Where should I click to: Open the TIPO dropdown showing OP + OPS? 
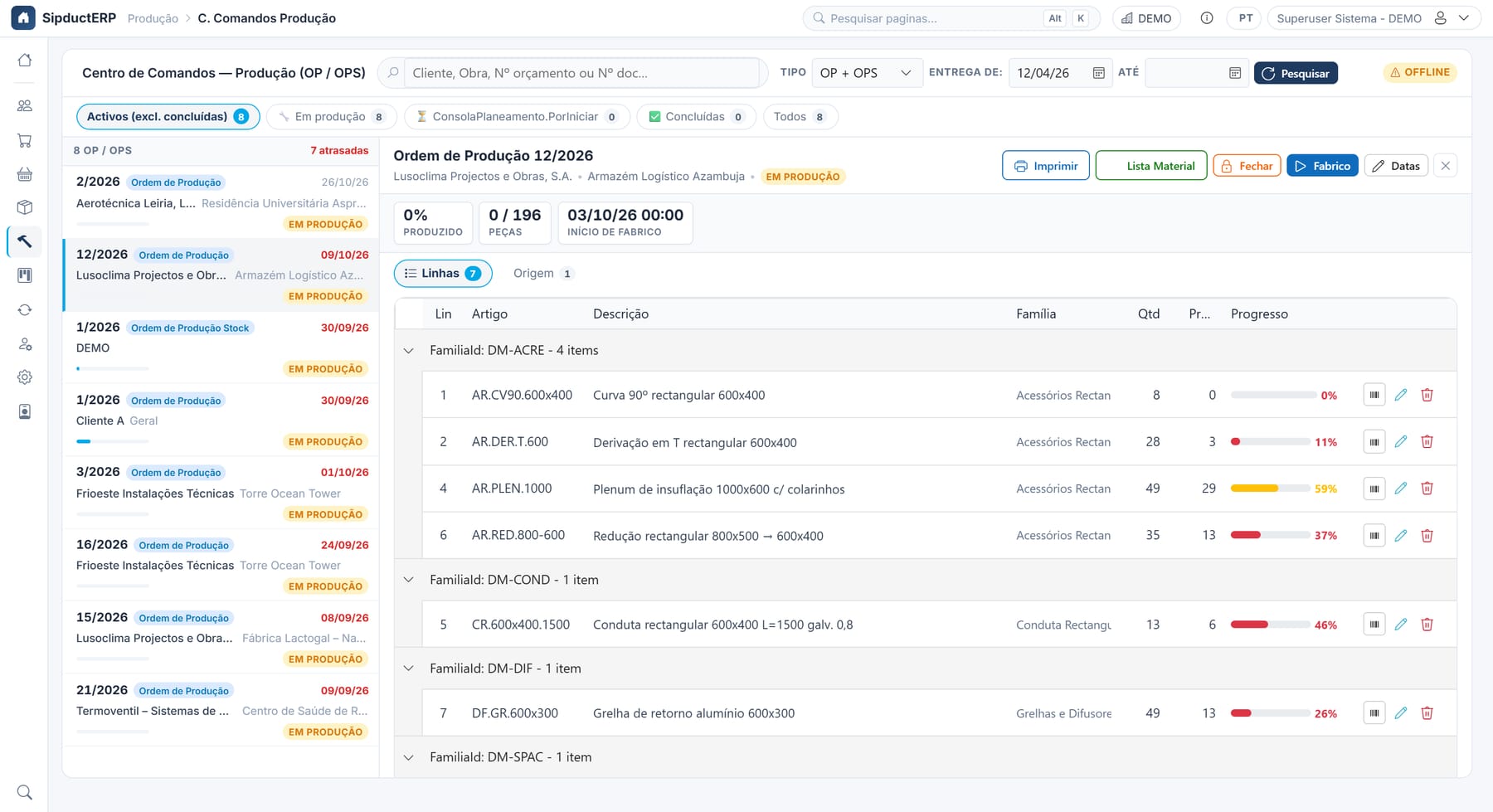click(x=867, y=73)
